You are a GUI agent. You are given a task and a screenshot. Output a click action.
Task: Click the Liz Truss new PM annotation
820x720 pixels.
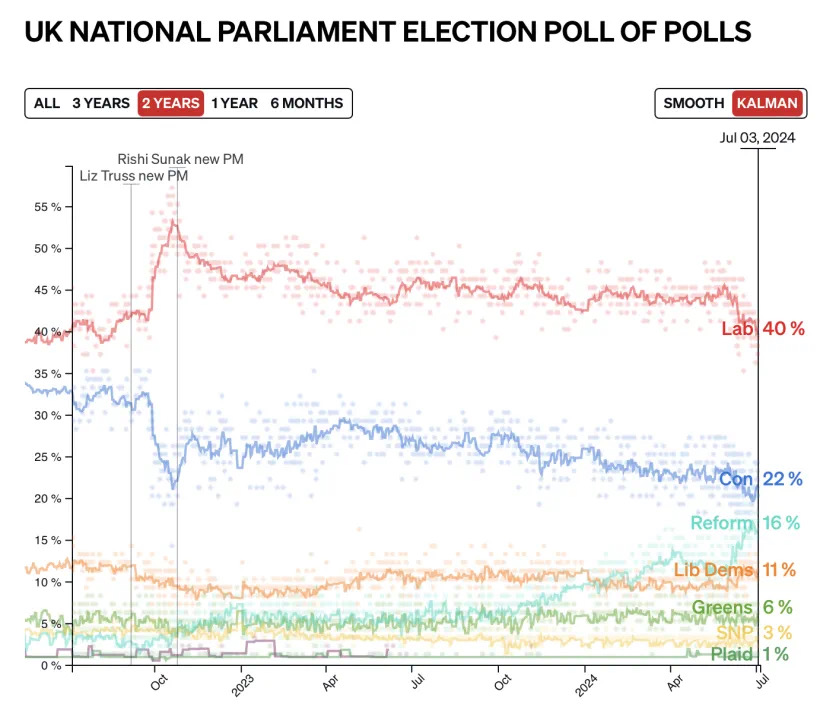coord(133,176)
